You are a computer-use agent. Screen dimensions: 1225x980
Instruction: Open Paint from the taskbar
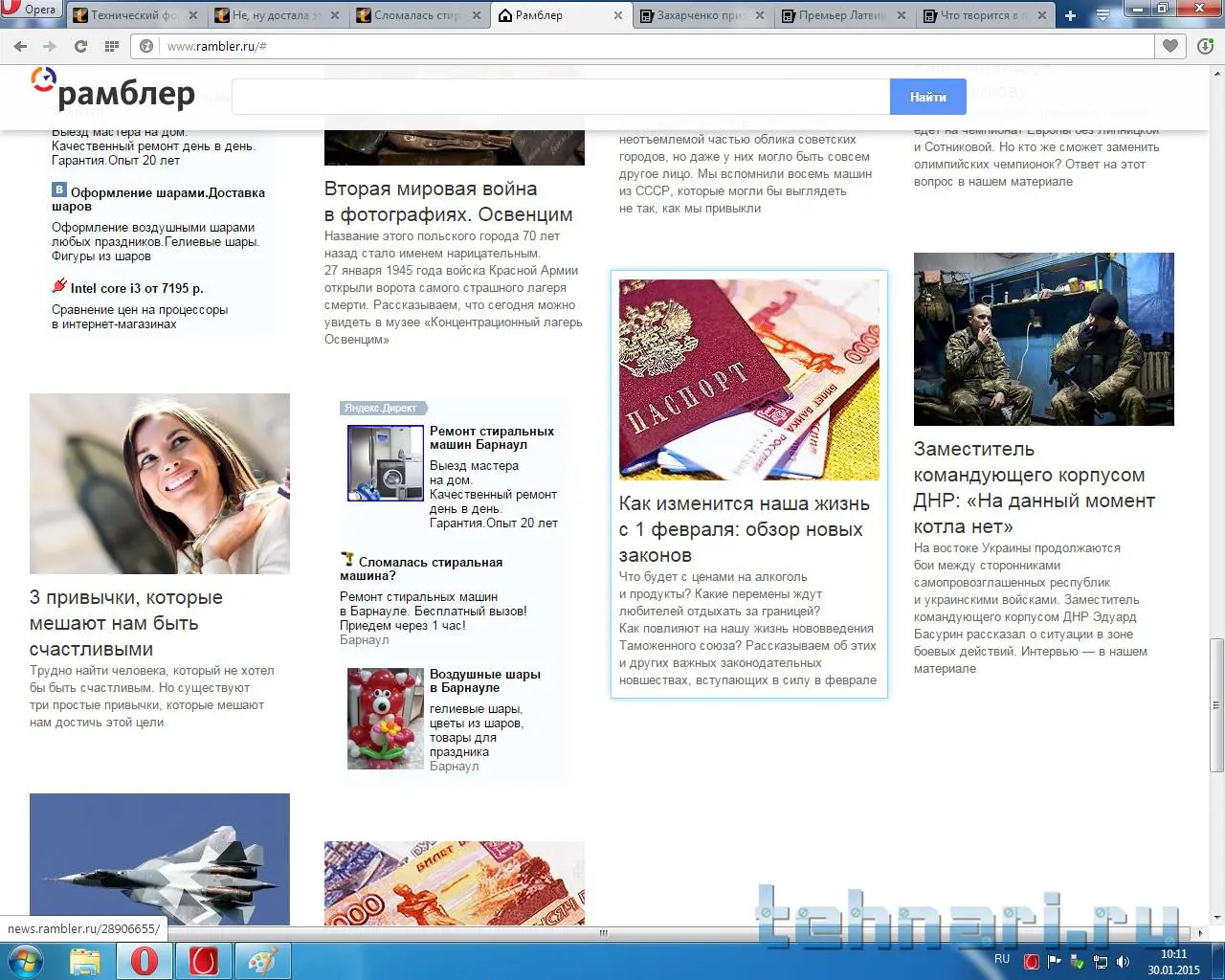point(262,961)
